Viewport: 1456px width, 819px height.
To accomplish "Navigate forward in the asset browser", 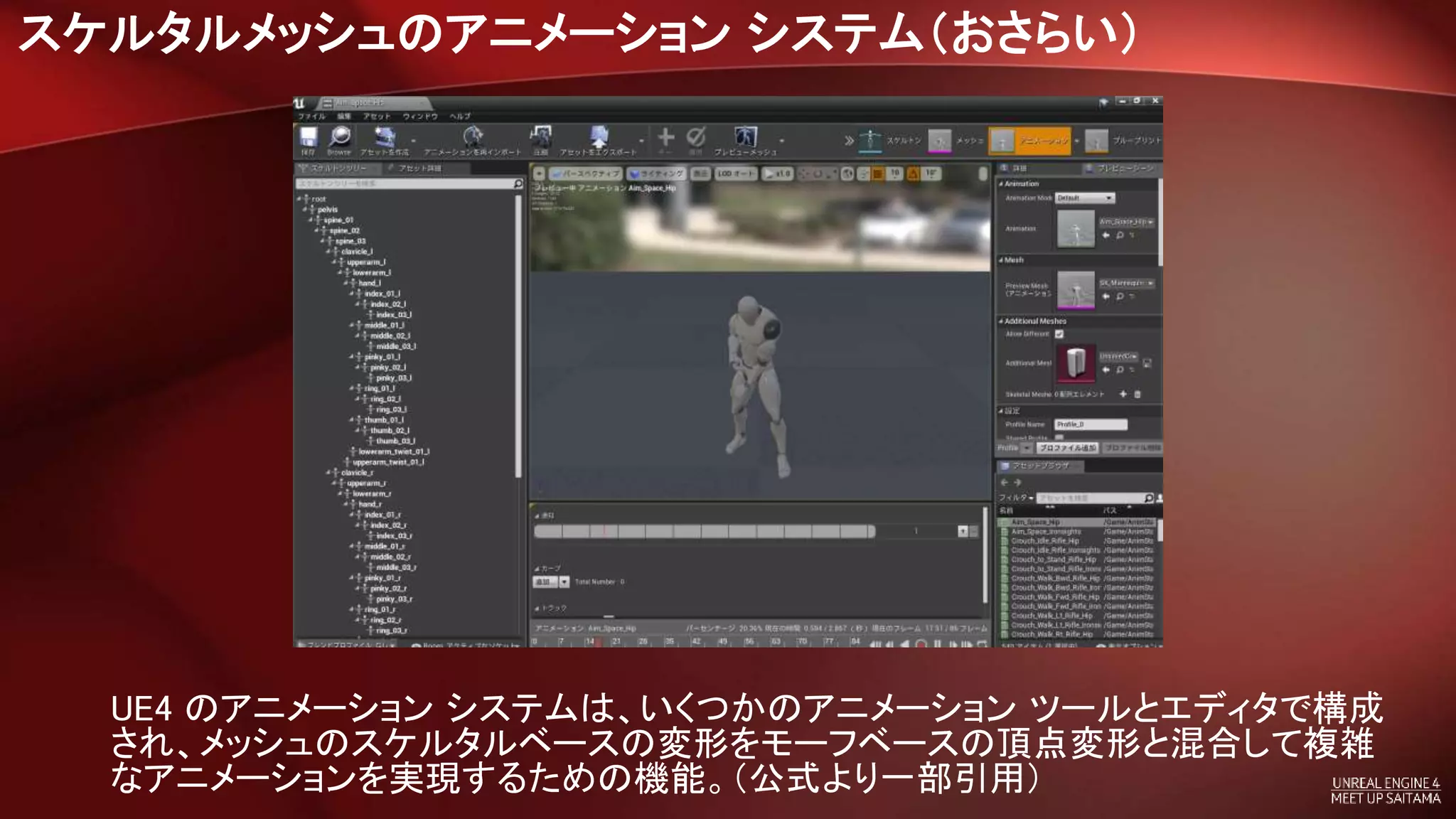I will (x=1017, y=482).
